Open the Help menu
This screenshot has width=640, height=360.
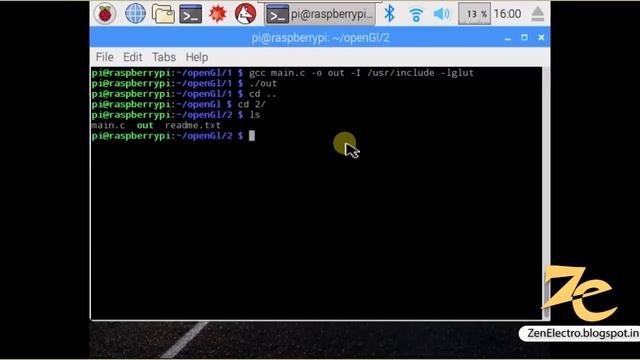[197, 57]
